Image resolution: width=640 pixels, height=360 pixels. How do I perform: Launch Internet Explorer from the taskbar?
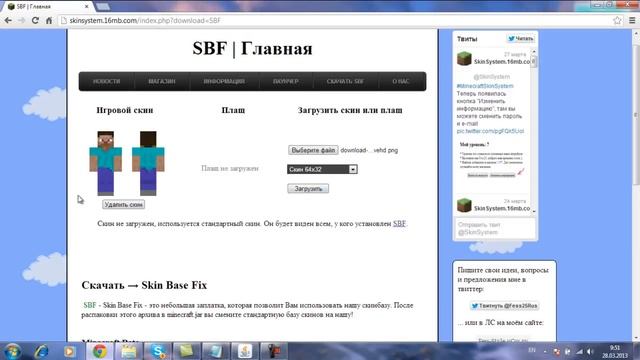[41, 351]
